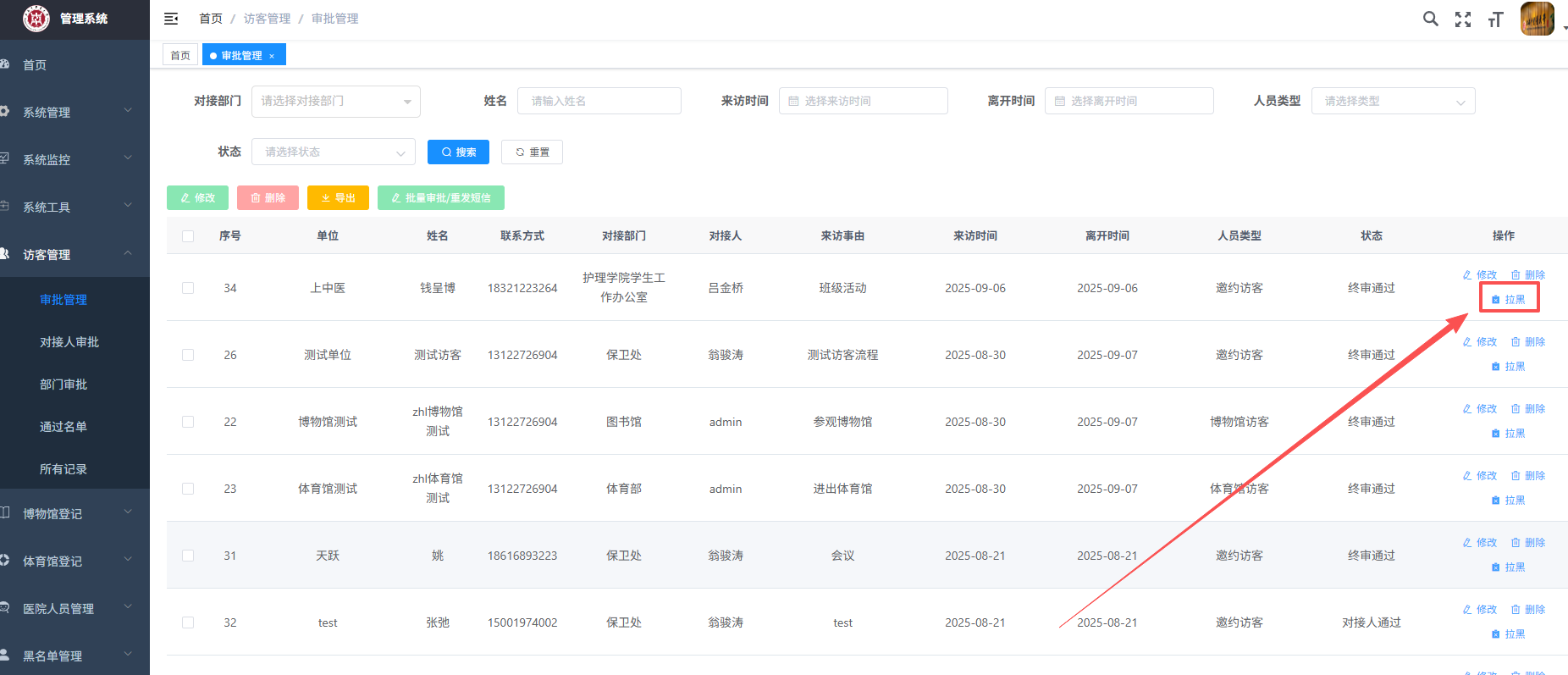Click the search magnifier icon in header

click(1430, 19)
